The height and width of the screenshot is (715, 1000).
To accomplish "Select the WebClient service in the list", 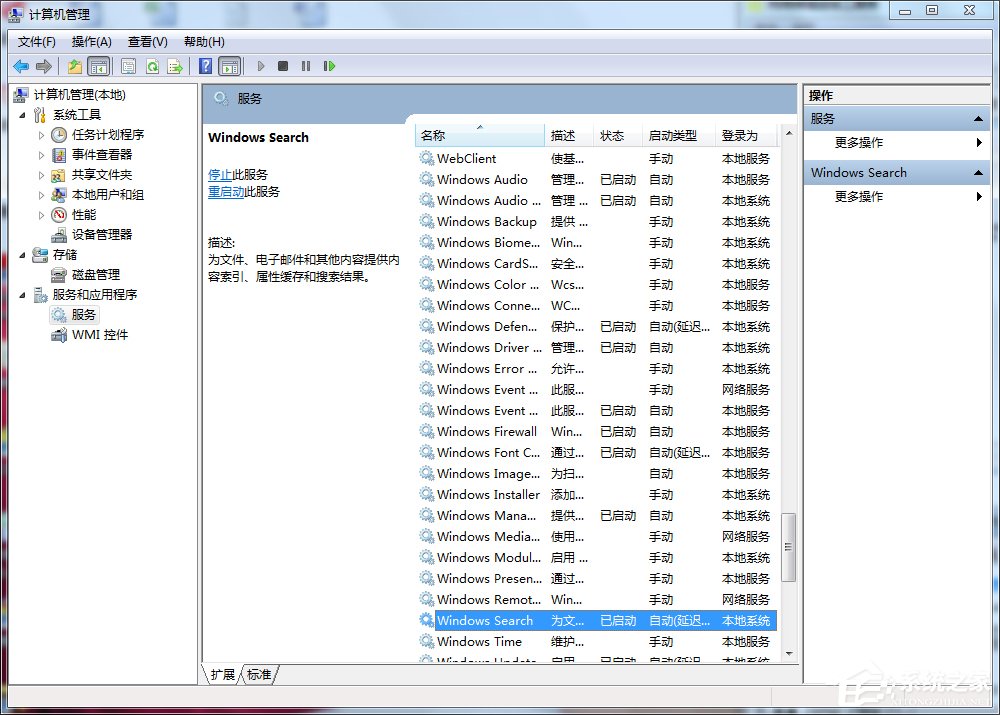I will pos(466,158).
